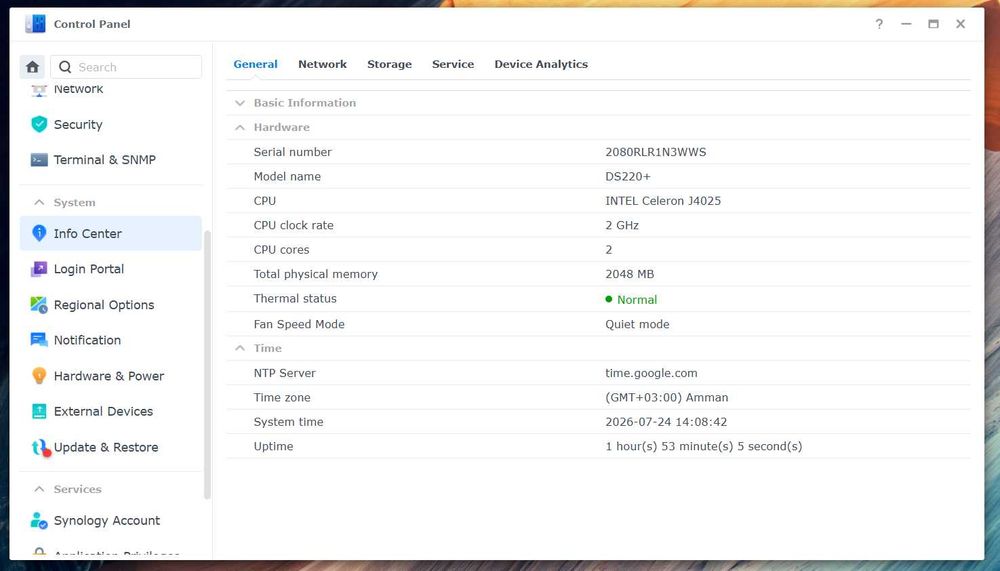Switch to the General tab
Image resolution: width=1000 pixels, height=571 pixels.
(255, 64)
